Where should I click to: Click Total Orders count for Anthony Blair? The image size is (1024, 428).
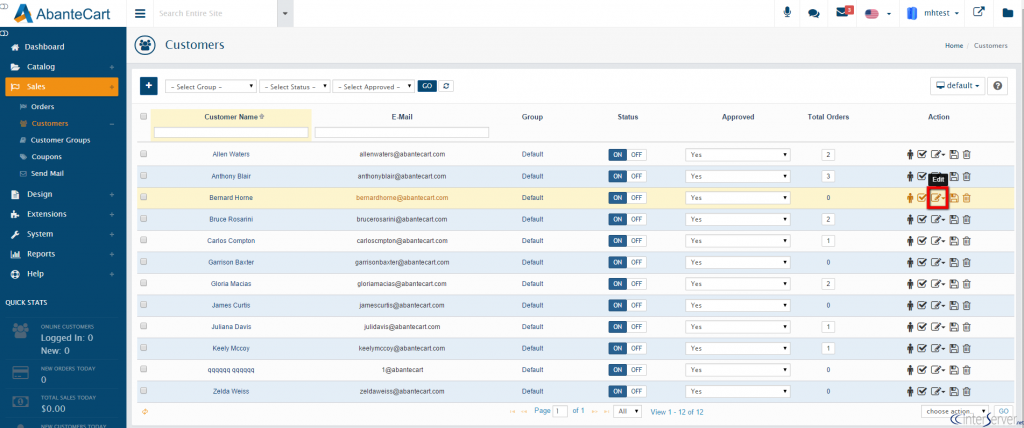[x=828, y=176]
